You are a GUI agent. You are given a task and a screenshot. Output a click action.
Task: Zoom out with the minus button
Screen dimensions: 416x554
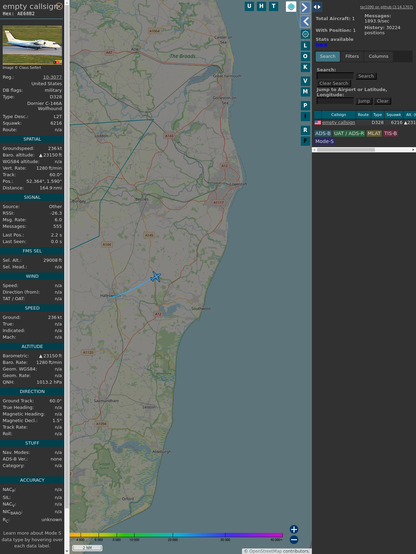click(x=294, y=540)
